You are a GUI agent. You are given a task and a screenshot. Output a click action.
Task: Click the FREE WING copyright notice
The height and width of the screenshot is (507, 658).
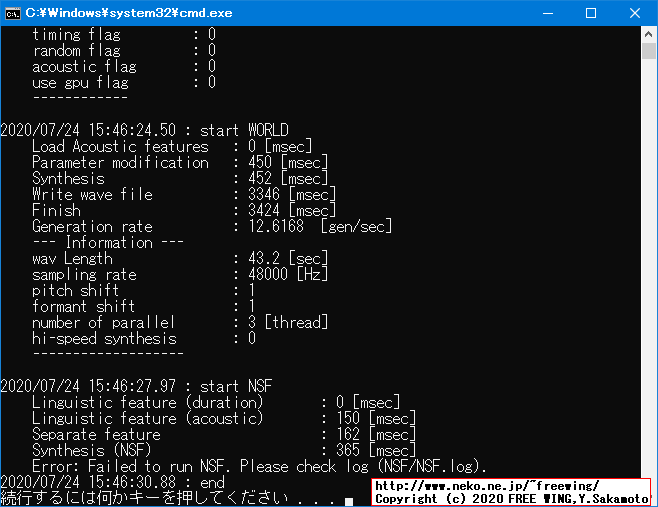tap(511, 498)
